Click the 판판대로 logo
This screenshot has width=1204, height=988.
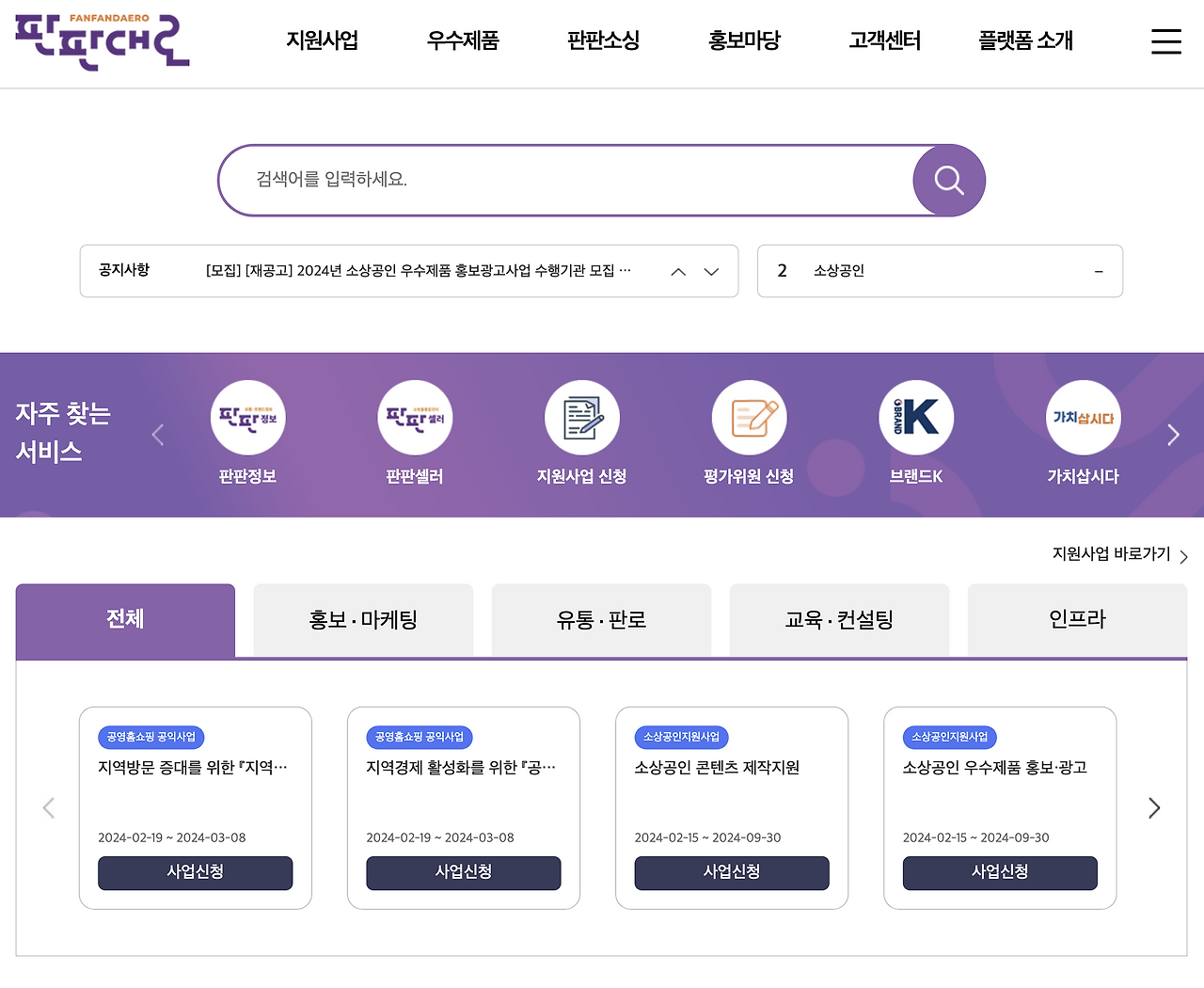pyautogui.click(x=101, y=40)
